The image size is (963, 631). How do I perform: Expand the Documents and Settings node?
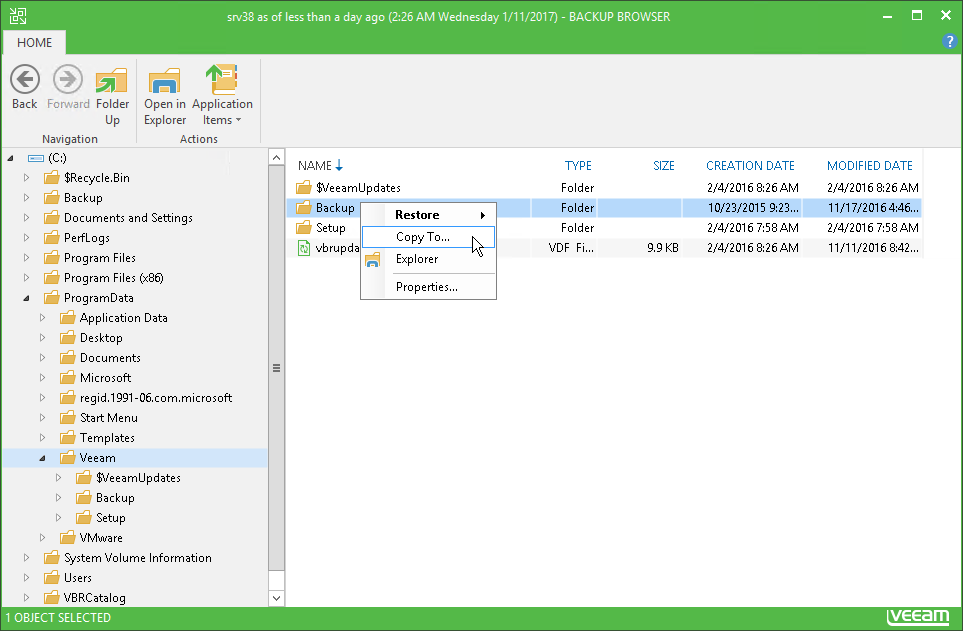[x=26, y=218]
